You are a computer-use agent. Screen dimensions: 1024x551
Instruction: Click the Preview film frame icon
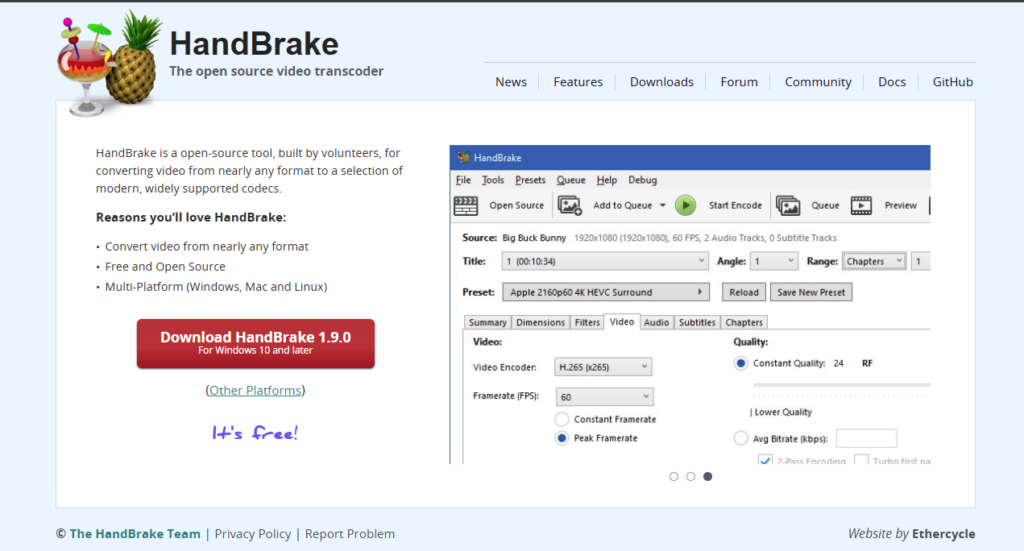tap(861, 206)
